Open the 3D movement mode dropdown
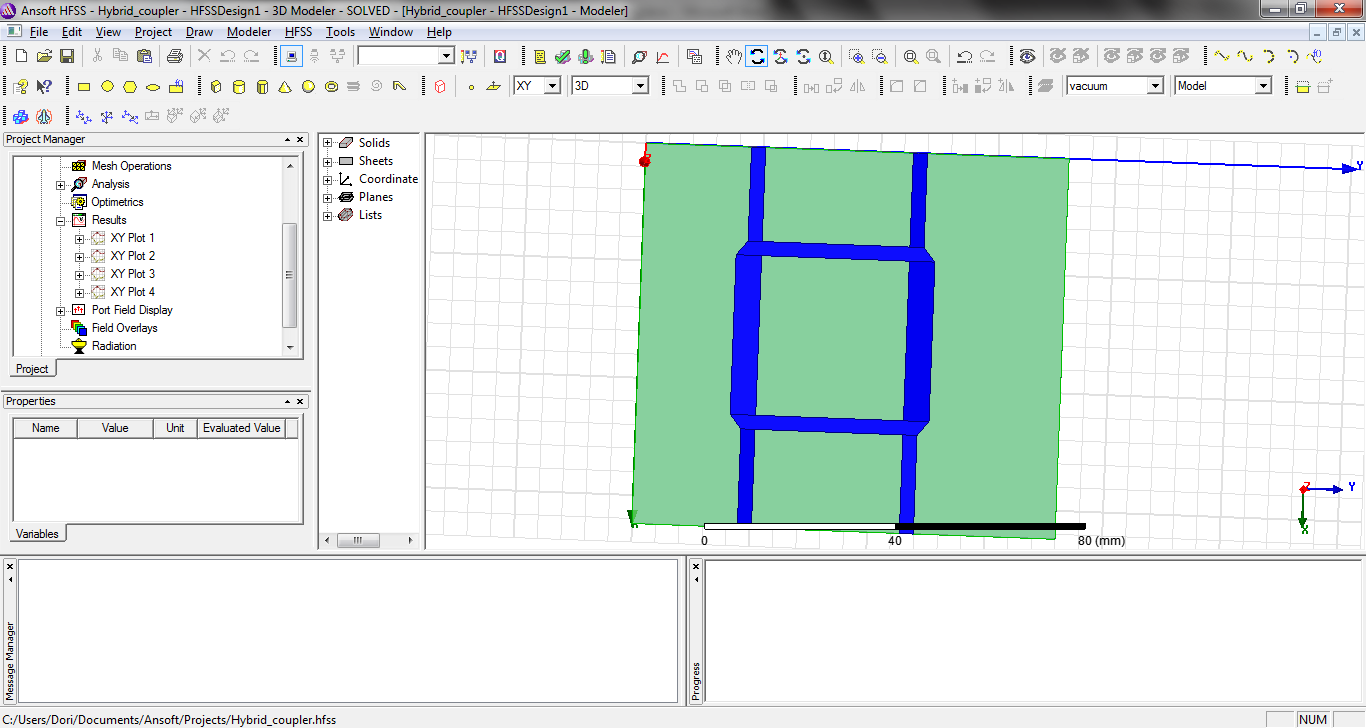Image resolution: width=1366 pixels, height=728 pixels. pyautogui.click(x=640, y=86)
